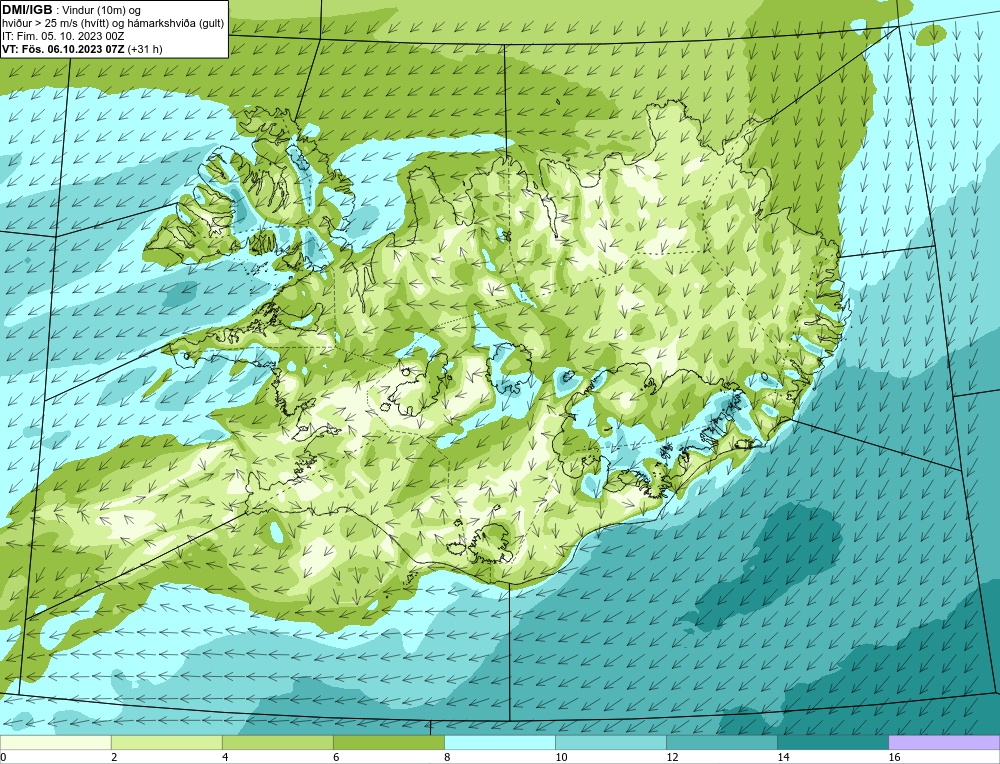Click the 'IT: Fim. 05. 10. 2023 00Z' line
1000x764 pixels.
click(63, 36)
